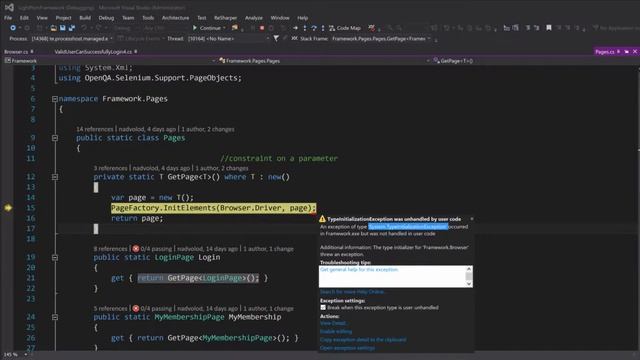Open the Process dropdown
Viewport: 640px width, 360px height.
(x=72, y=38)
